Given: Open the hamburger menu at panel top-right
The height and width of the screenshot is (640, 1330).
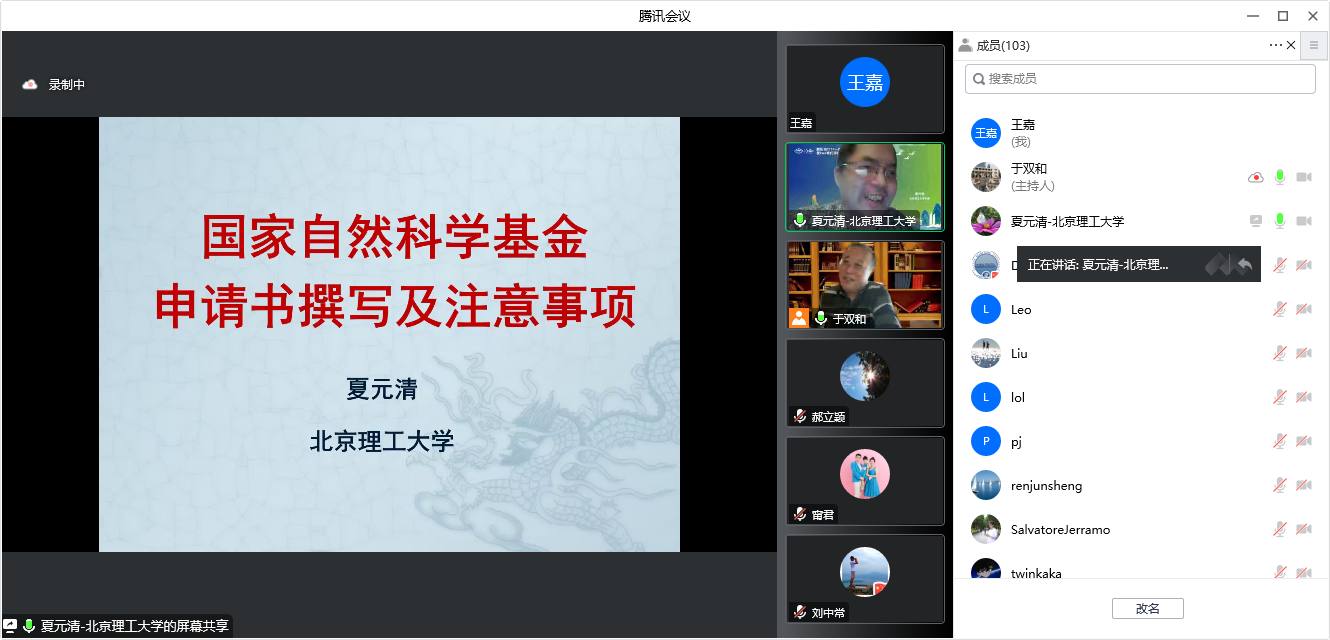Looking at the screenshot, I should click(1314, 45).
